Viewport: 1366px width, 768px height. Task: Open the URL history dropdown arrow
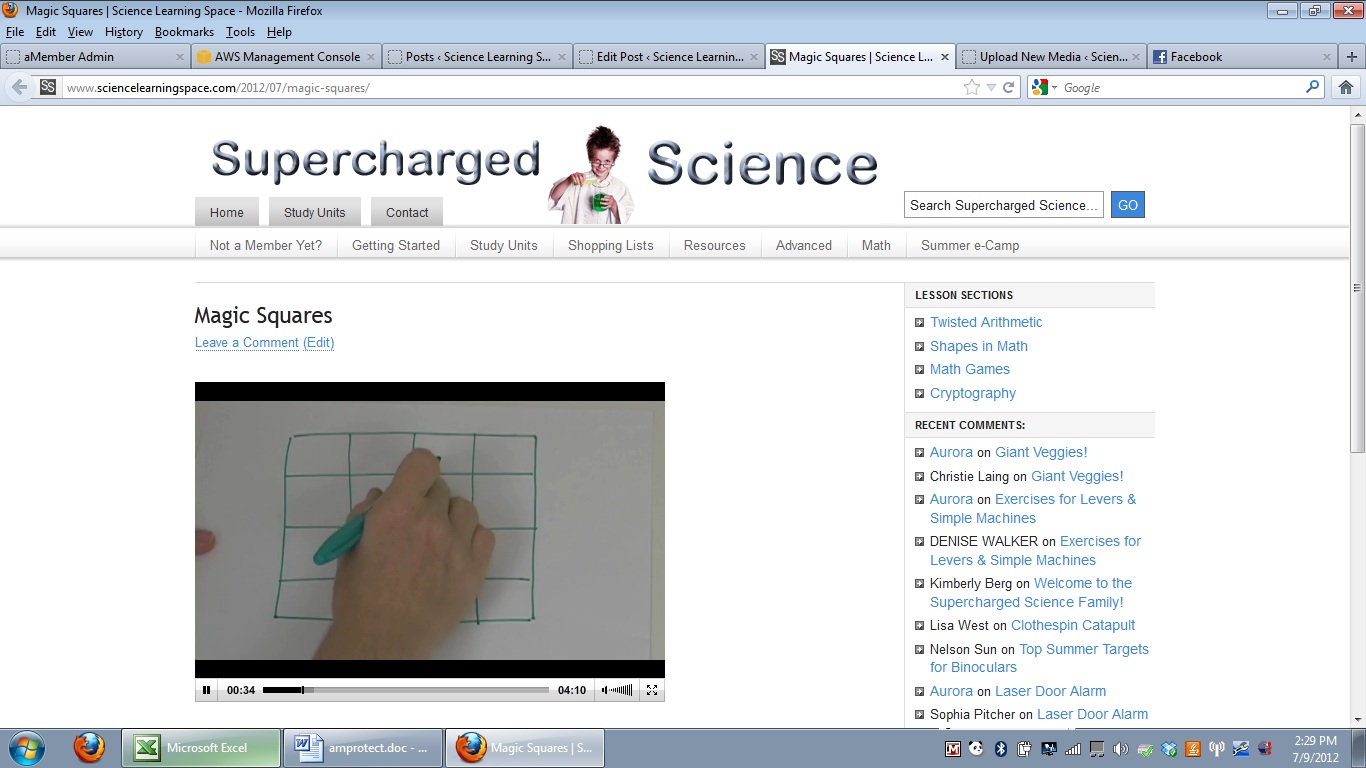tap(991, 88)
